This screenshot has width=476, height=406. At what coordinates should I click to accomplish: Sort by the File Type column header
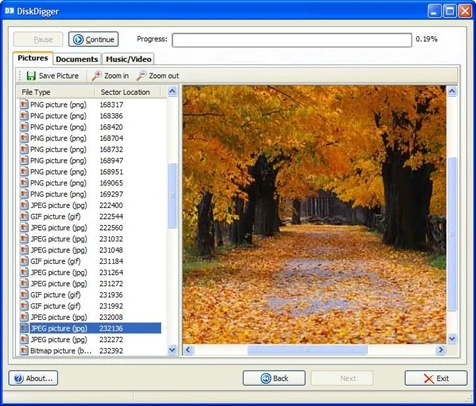pos(56,92)
